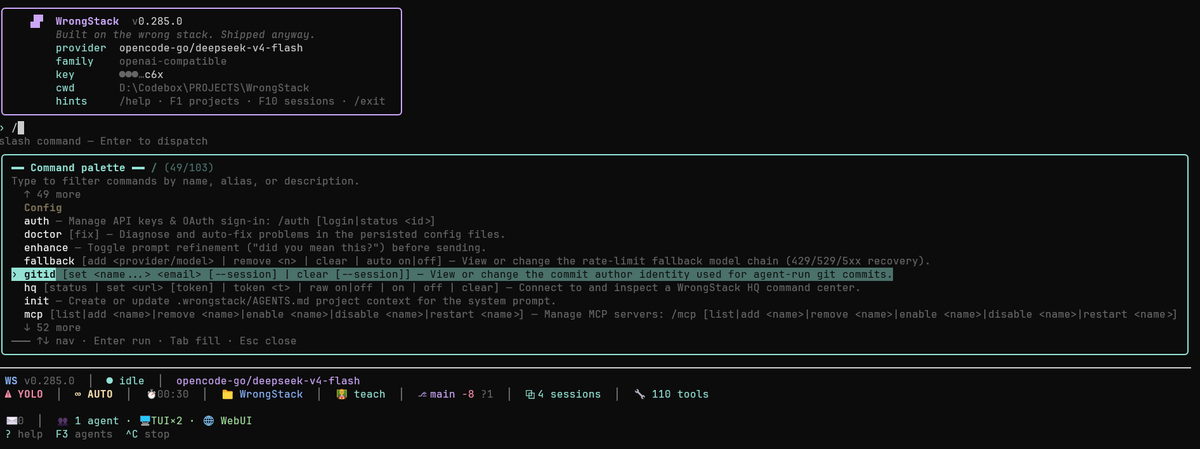Click the sessions stack icon
The height and width of the screenshot is (449, 1200).
pyautogui.click(x=530, y=394)
